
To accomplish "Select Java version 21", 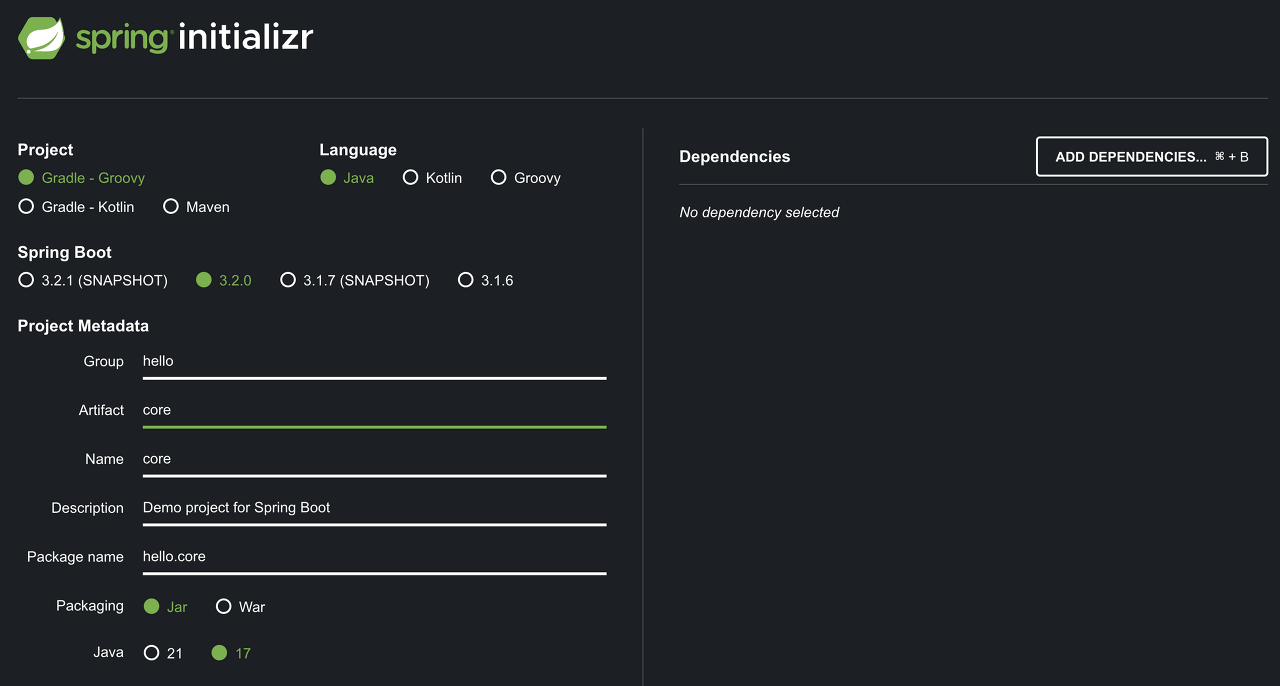I will pyautogui.click(x=163, y=653).
